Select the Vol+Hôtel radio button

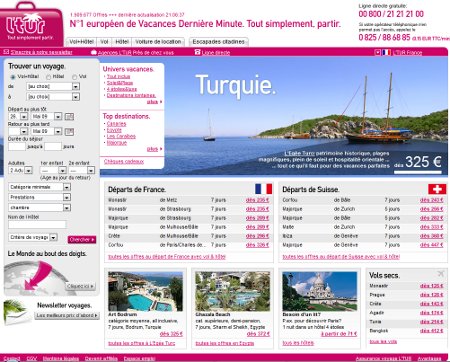[x=13, y=77]
